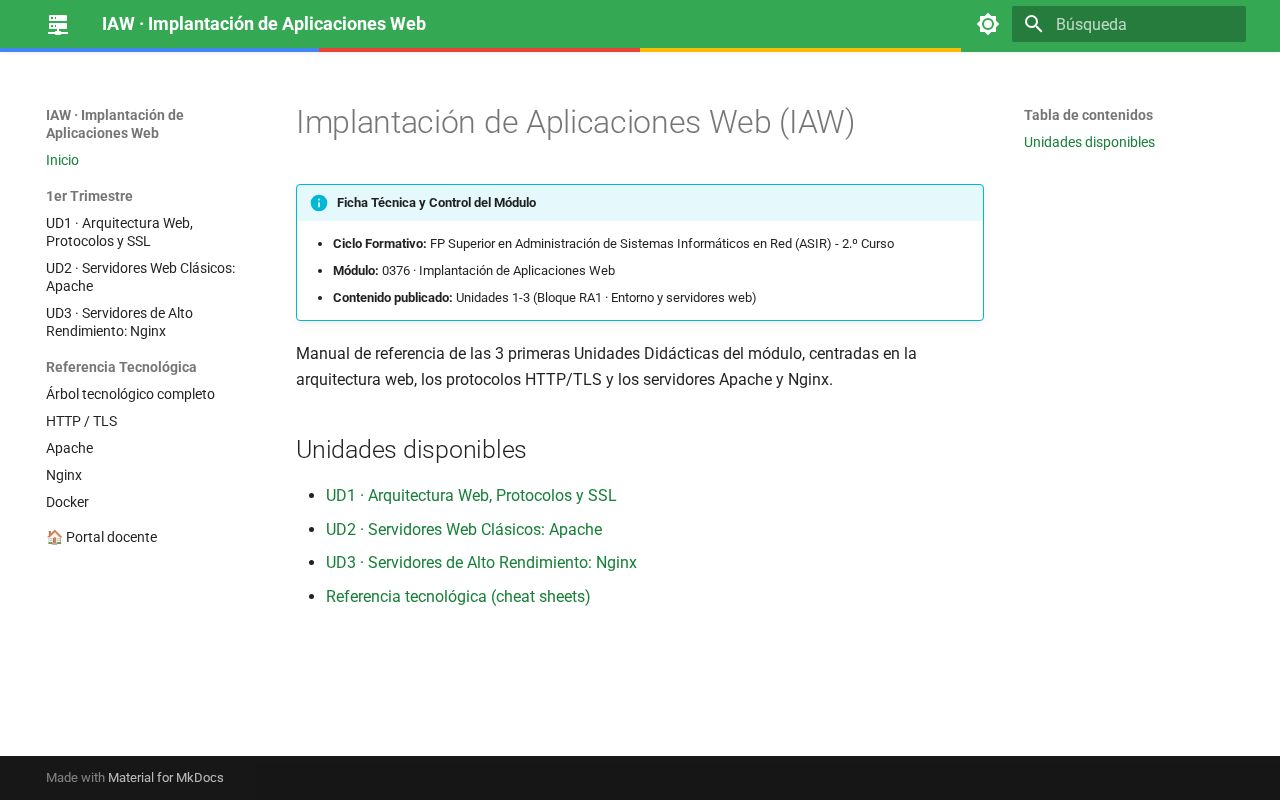1280x800 pixels.
Task: Click the Unidades disponibles section heading
Action: pos(411,449)
